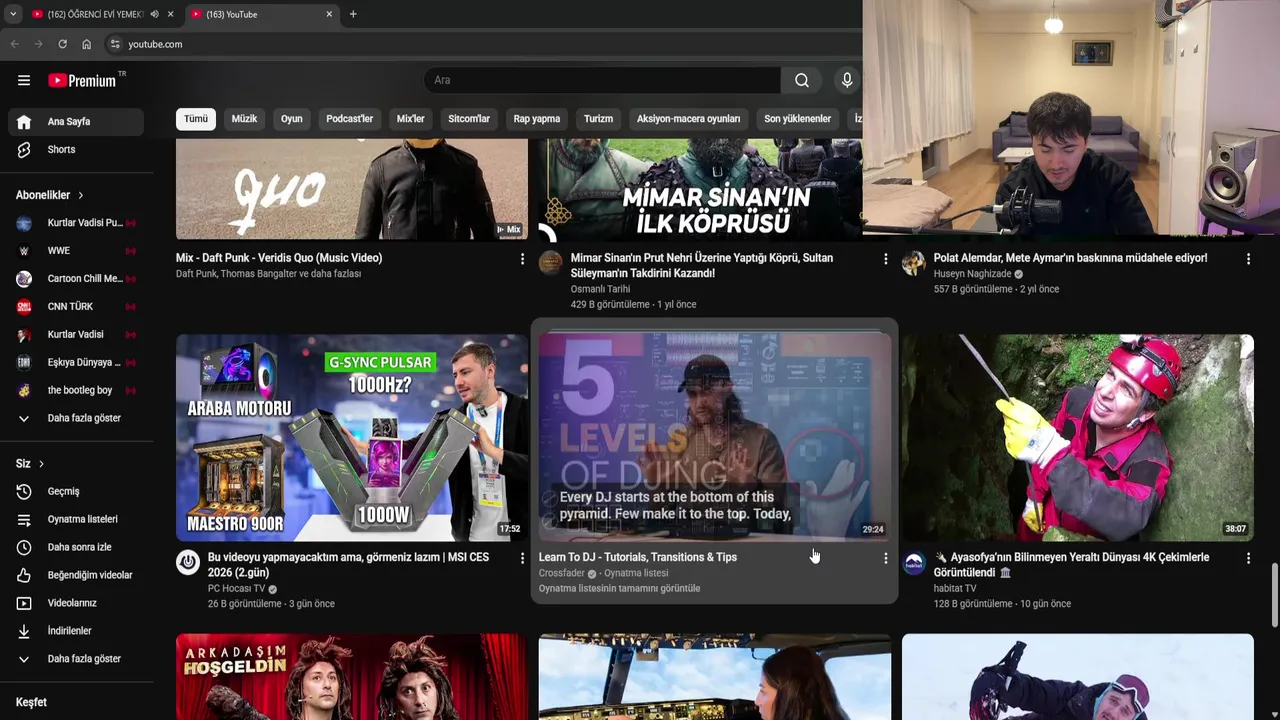
Task: Open Huseyn Naghizade channel link
Action: 972,274
